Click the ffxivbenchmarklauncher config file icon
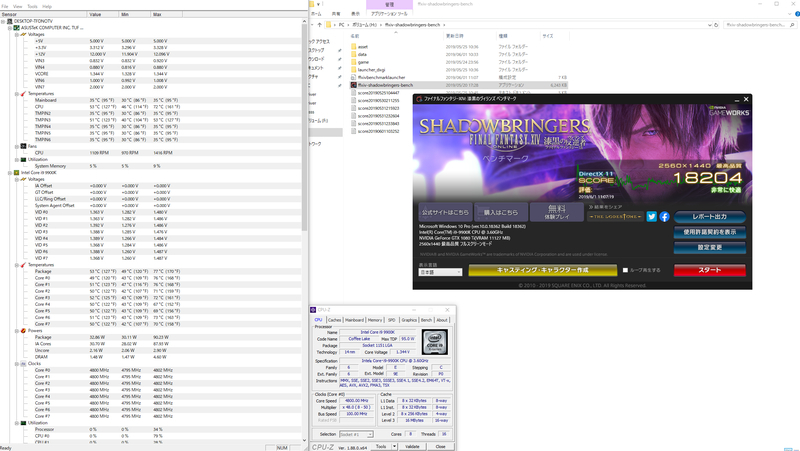 353,77
